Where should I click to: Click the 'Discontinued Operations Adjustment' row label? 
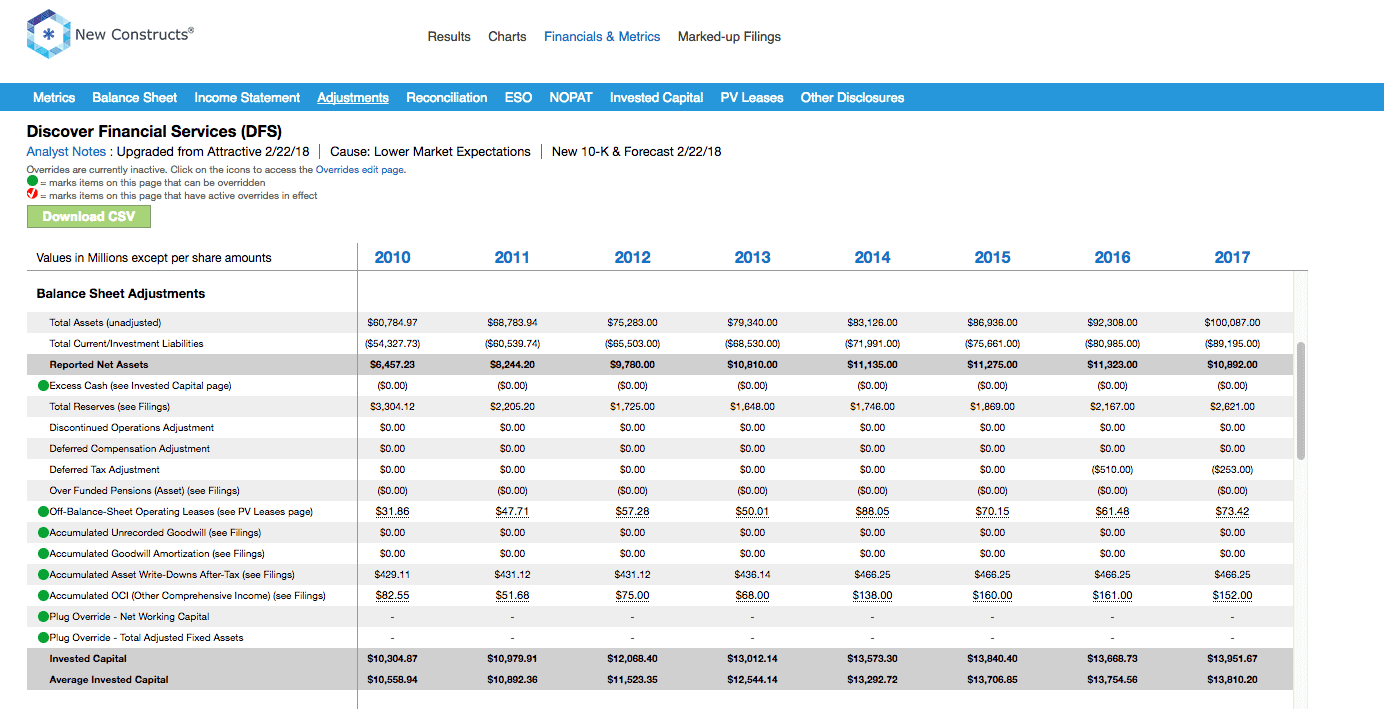coord(130,427)
